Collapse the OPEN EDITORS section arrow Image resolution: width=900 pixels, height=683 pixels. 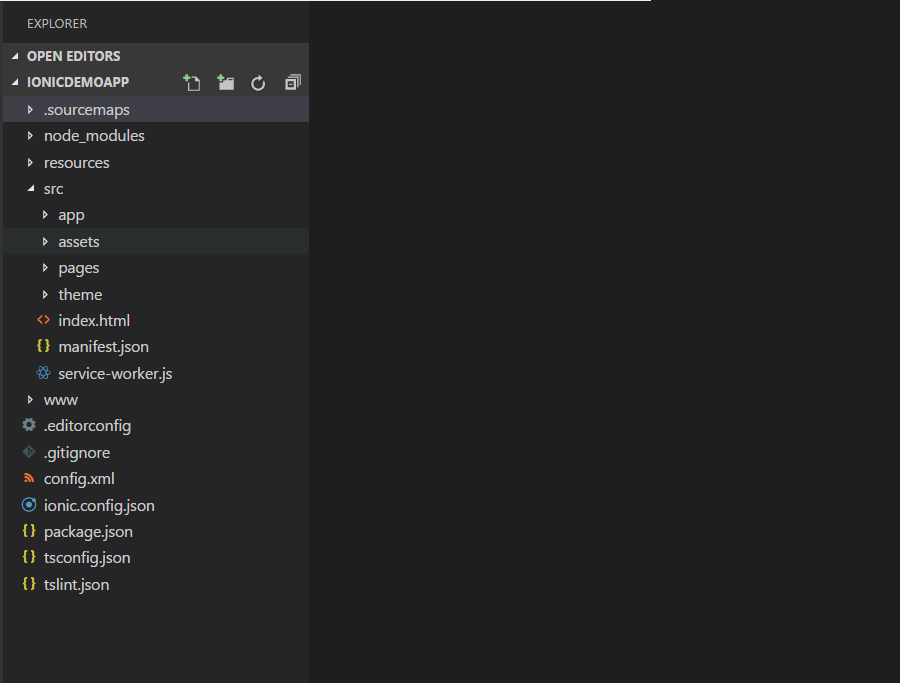pos(15,56)
